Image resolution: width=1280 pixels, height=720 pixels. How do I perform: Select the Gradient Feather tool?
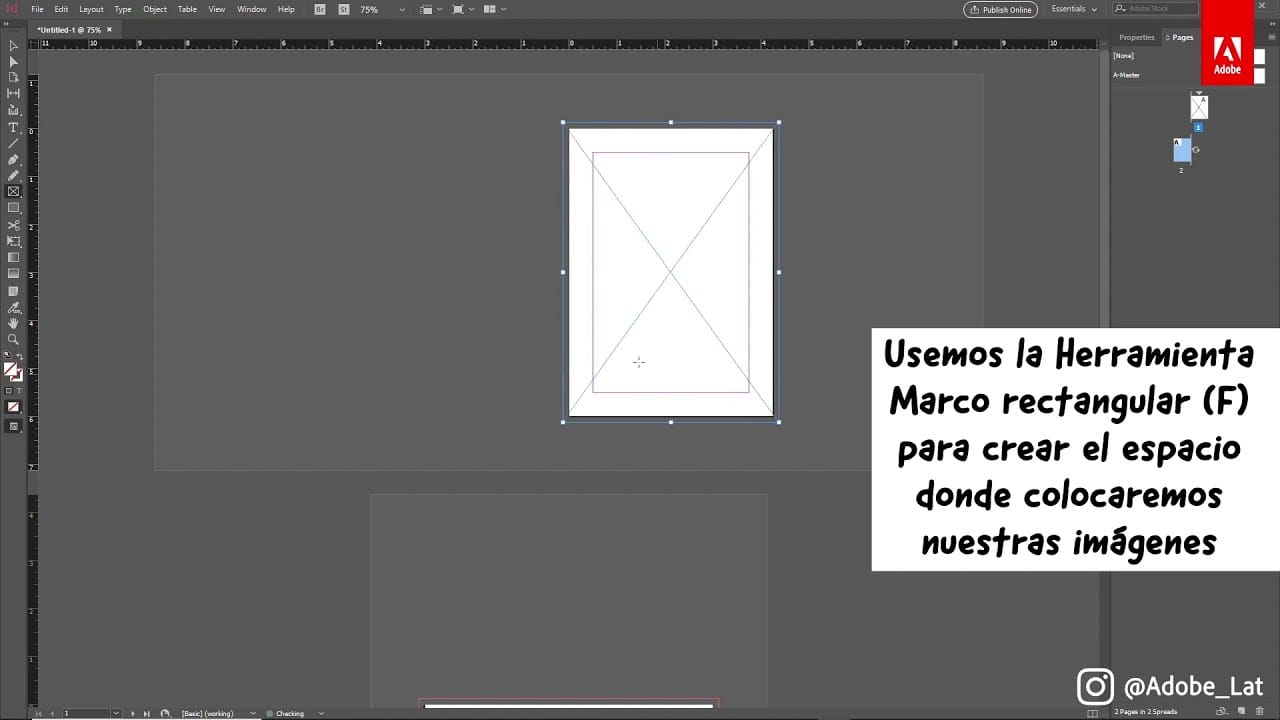pyautogui.click(x=13, y=273)
